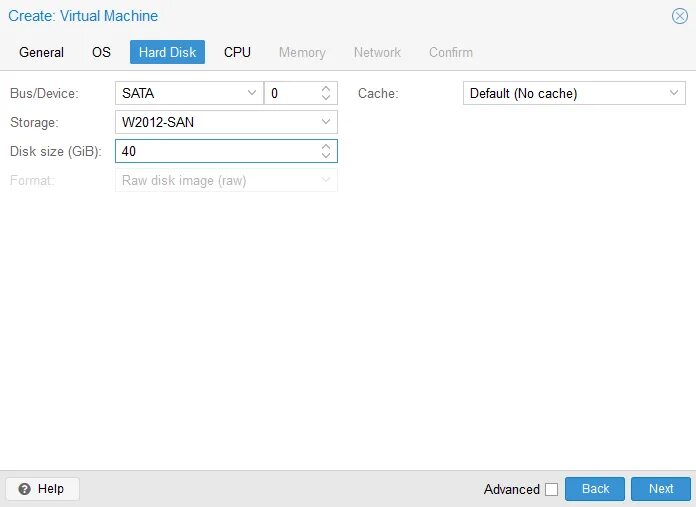Click the Next button
Image resolution: width=696 pixels, height=507 pixels.
(661, 489)
